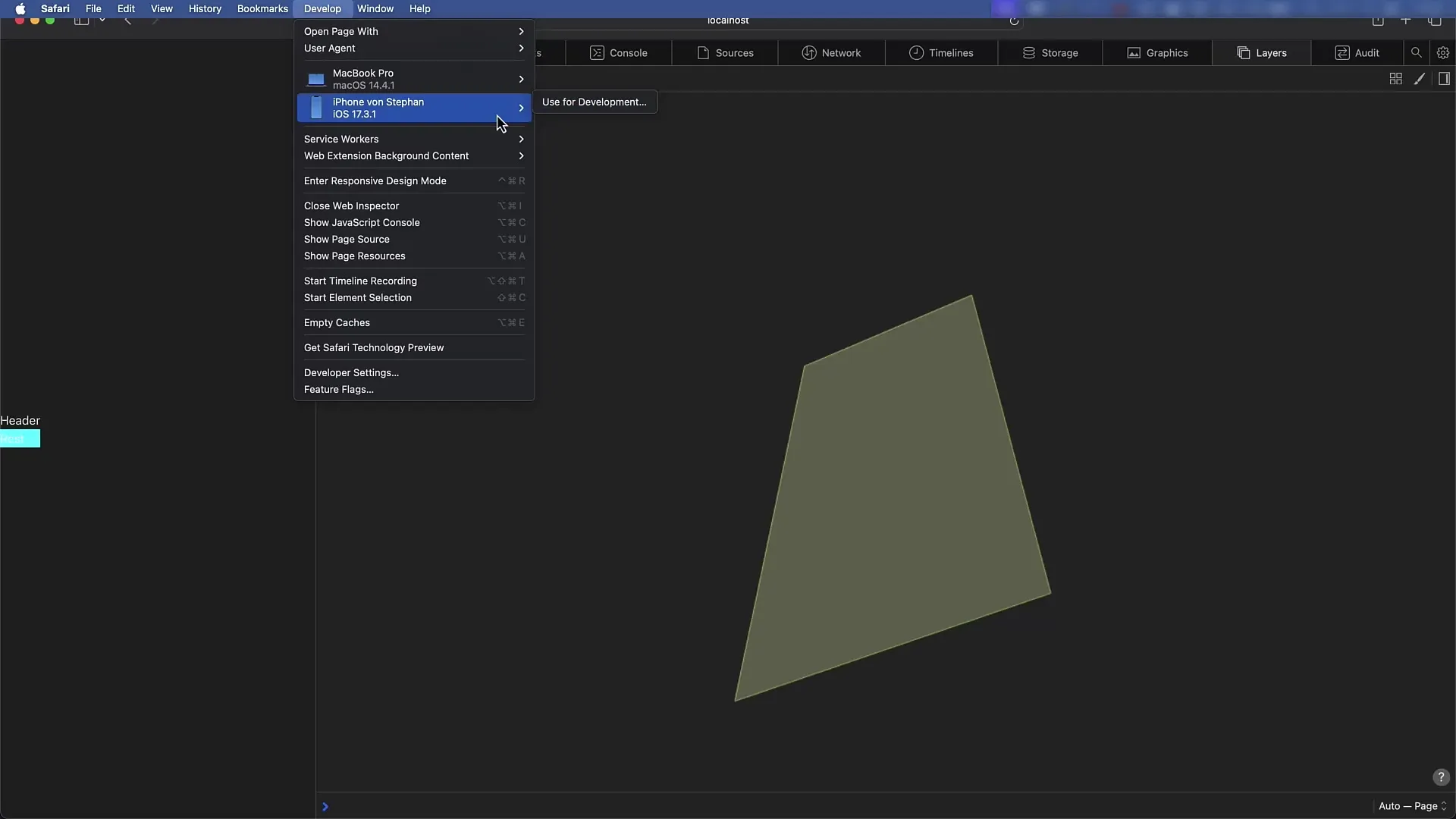
Task: Select Show Page Resources
Action: pyautogui.click(x=414, y=256)
